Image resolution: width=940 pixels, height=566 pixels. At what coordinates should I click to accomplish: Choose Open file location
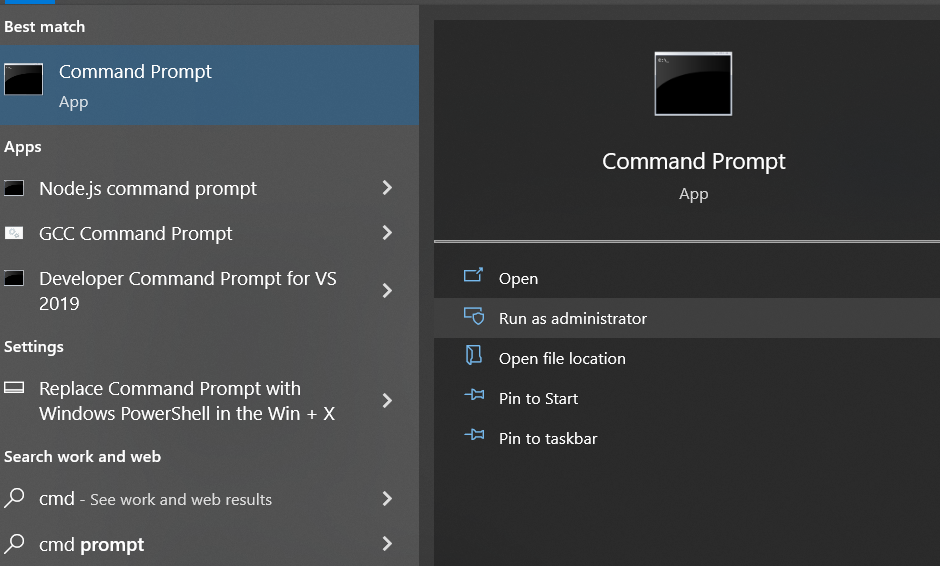pyautogui.click(x=562, y=358)
